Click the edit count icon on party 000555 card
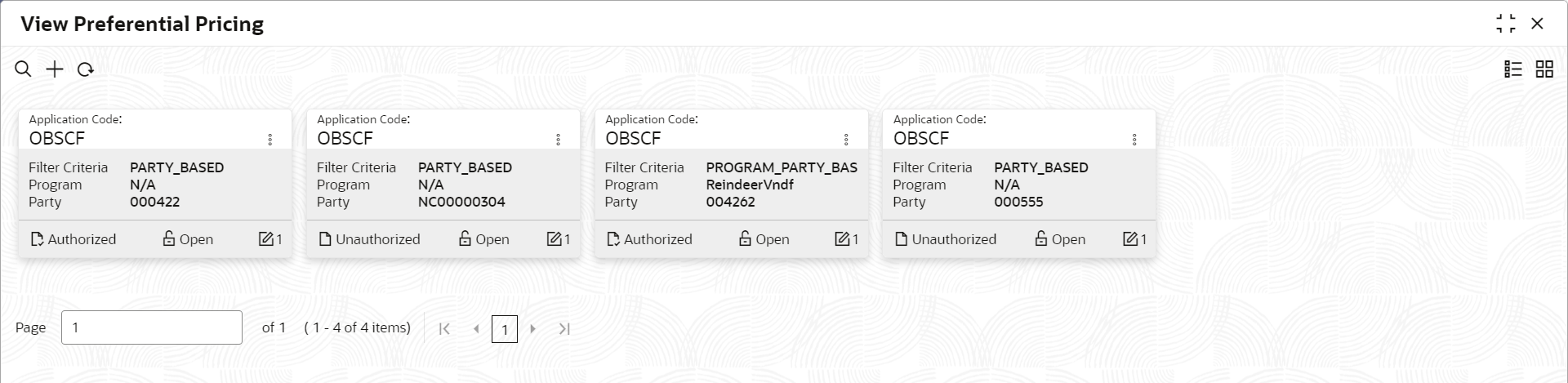The width and height of the screenshot is (1568, 383). [x=1130, y=239]
